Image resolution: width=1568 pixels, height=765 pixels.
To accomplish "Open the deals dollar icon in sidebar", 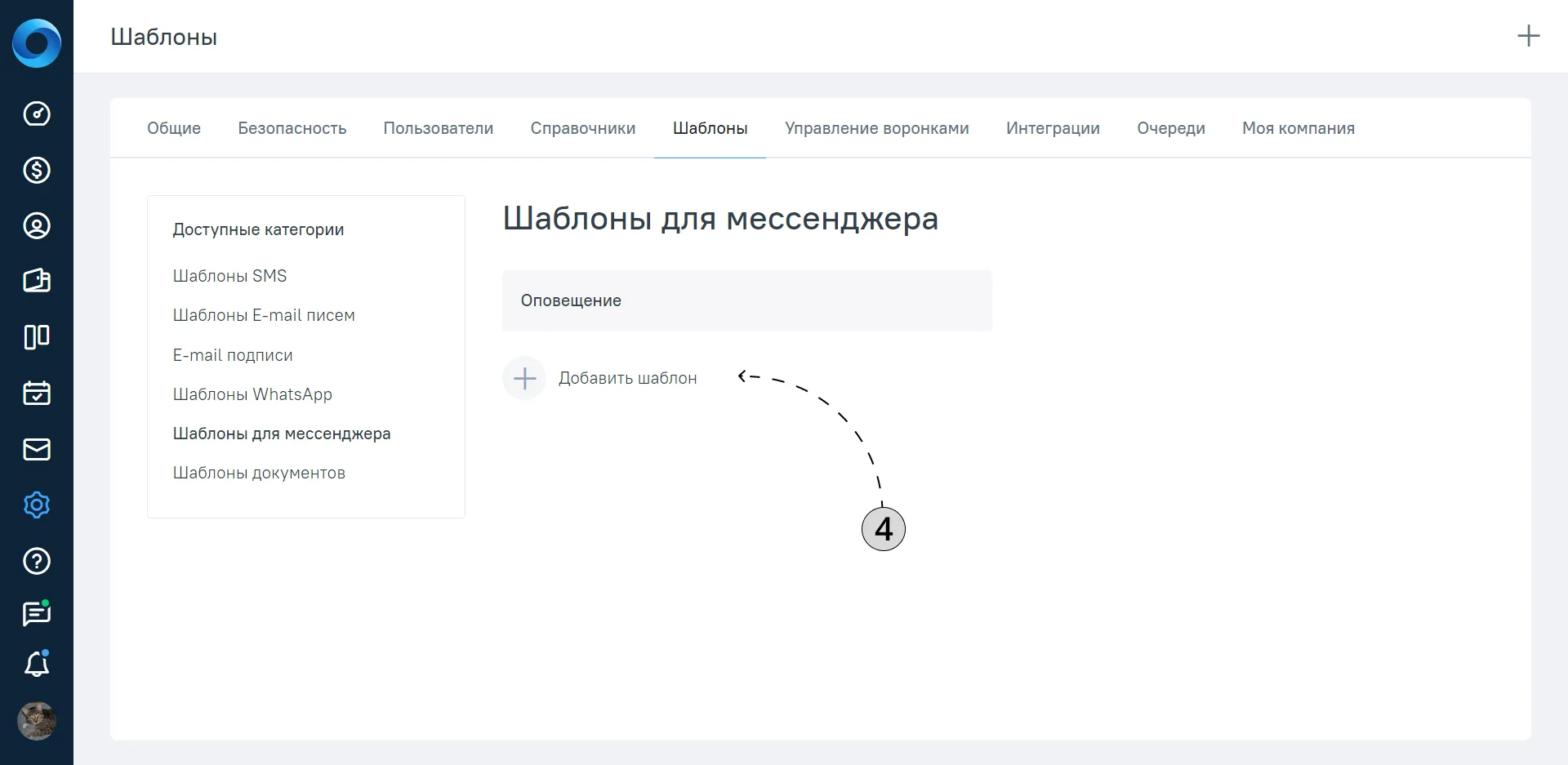I will tap(37, 170).
